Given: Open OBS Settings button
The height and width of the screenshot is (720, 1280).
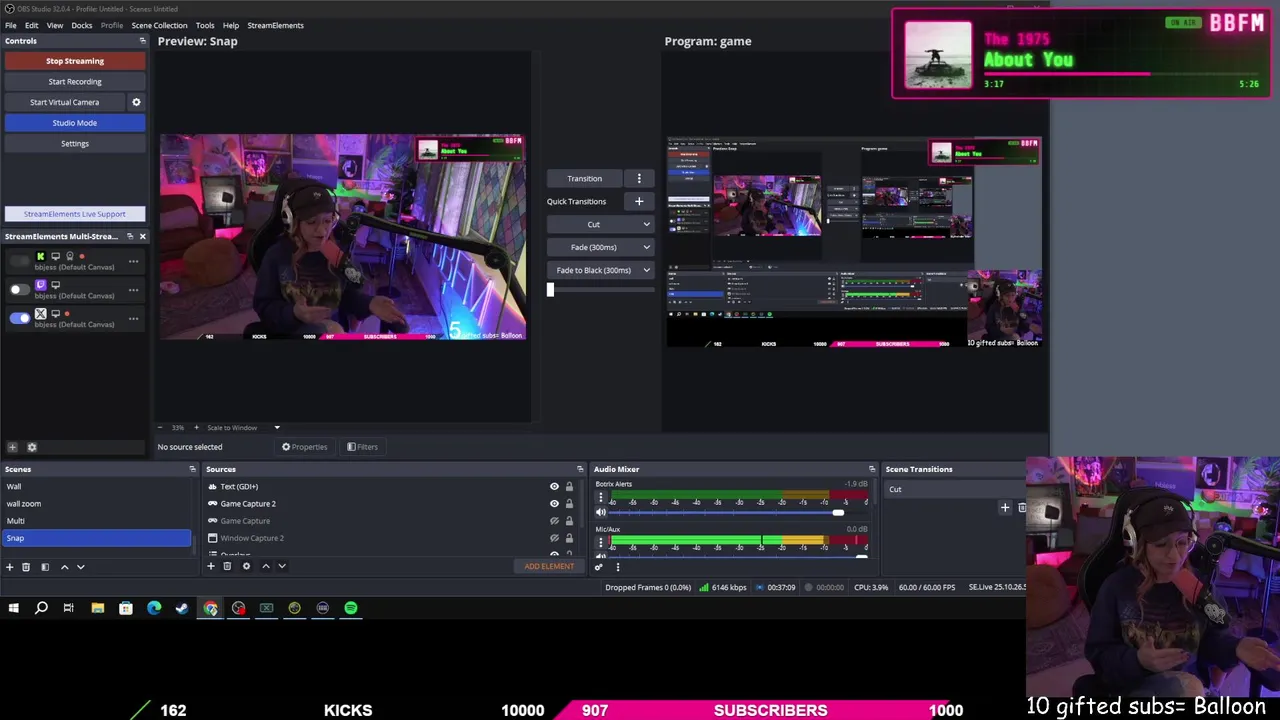Looking at the screenshot, I should pyautogui.click(x=75, y=144).
